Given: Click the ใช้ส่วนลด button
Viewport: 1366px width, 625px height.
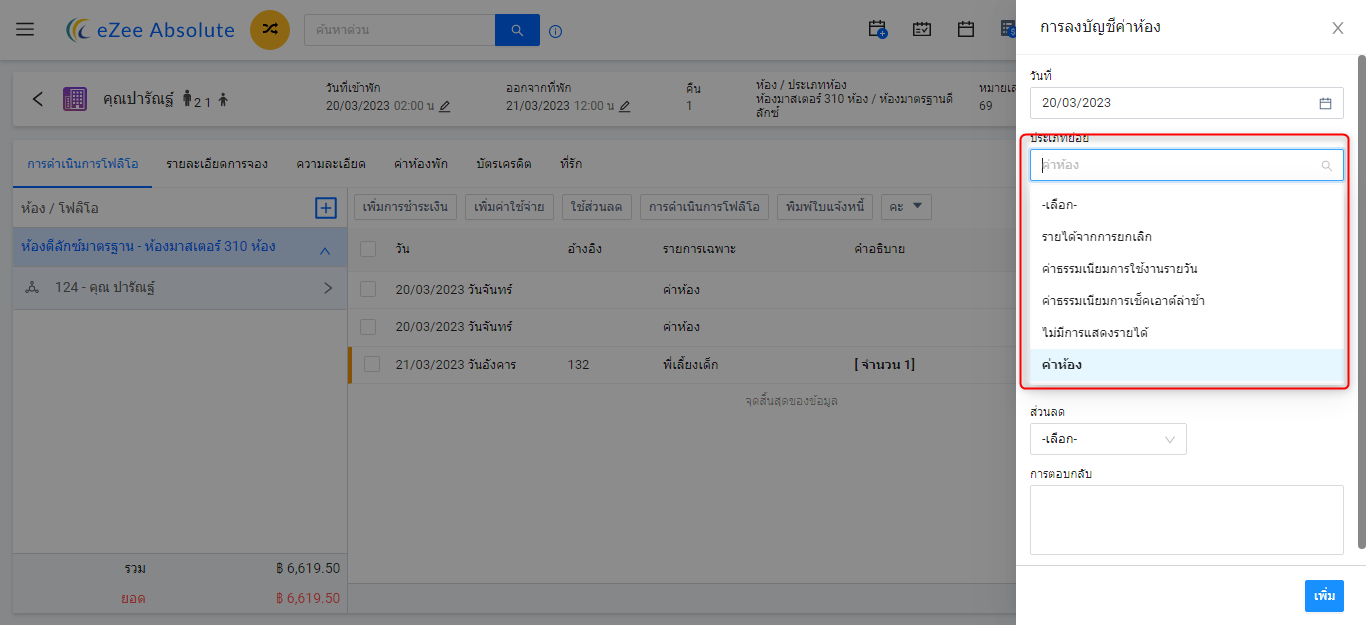Looking at the screenshot, I should click(x=597, y=207).
